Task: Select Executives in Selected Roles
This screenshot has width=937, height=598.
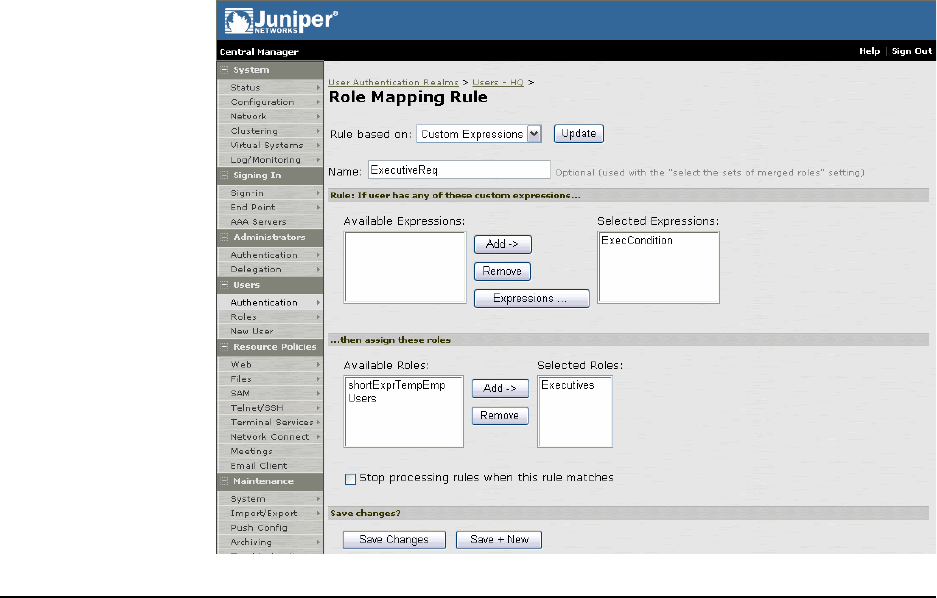Action: tap(568, 386)
